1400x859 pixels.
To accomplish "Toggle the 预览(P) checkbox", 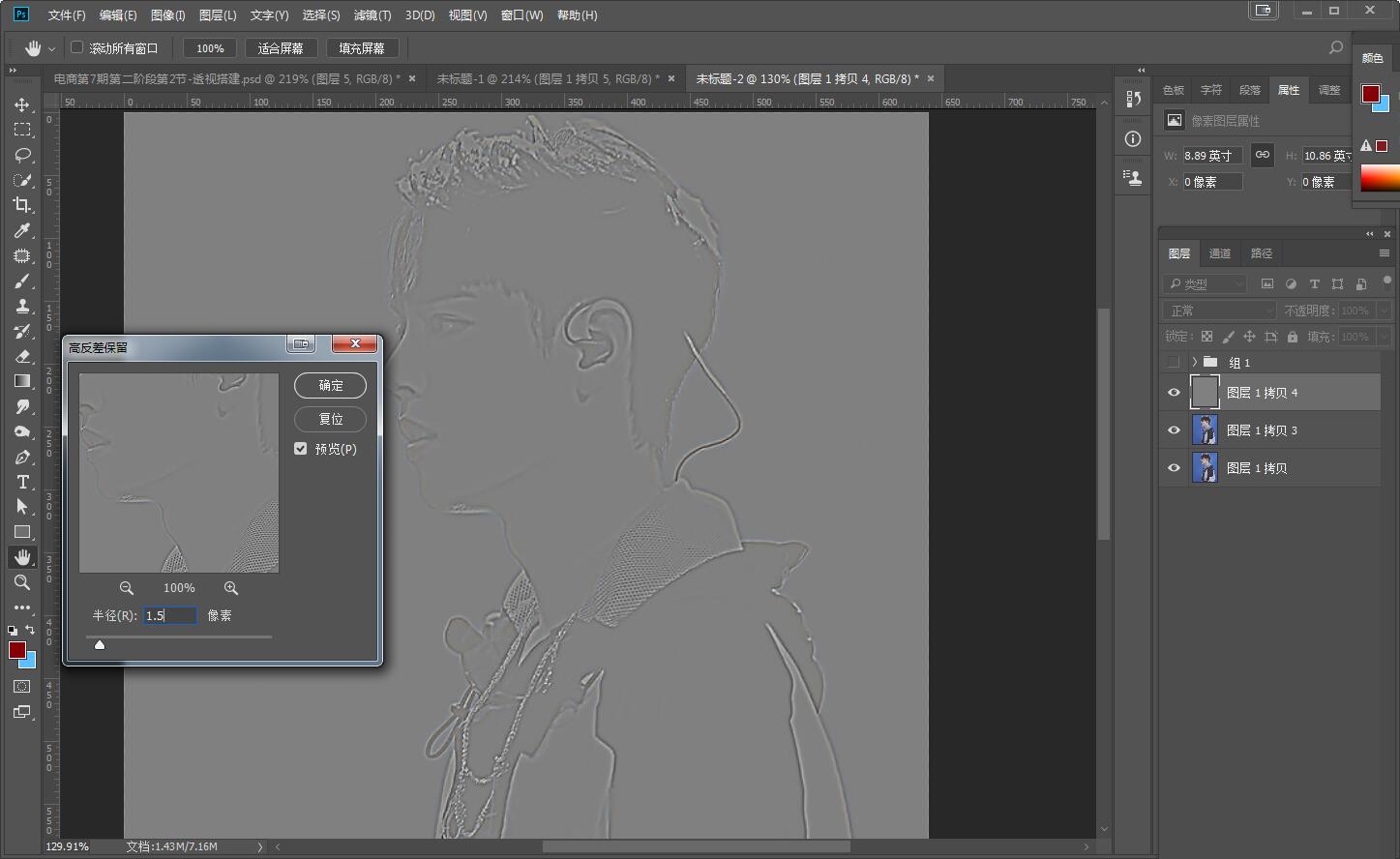I will point(301,449).
